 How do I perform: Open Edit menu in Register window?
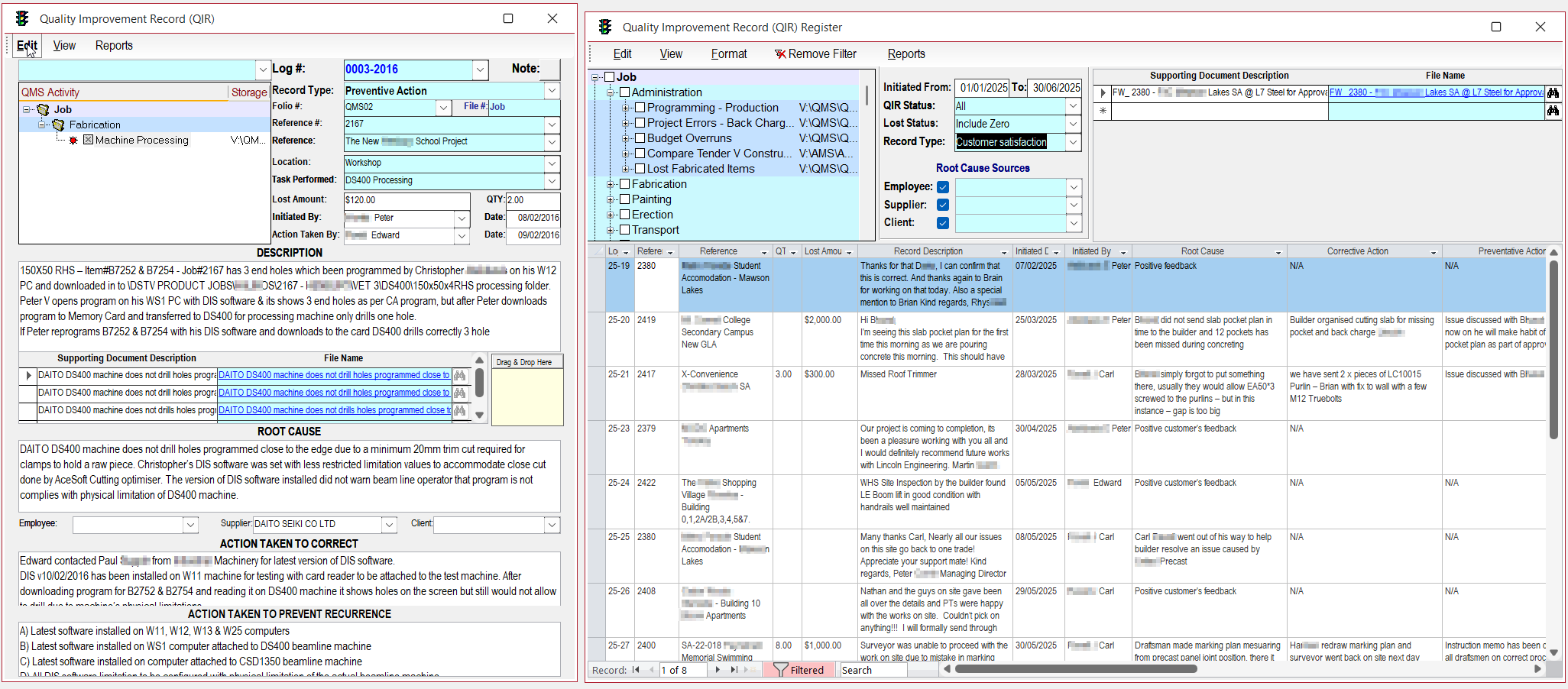pyautogui.click(x=622, y=54)
